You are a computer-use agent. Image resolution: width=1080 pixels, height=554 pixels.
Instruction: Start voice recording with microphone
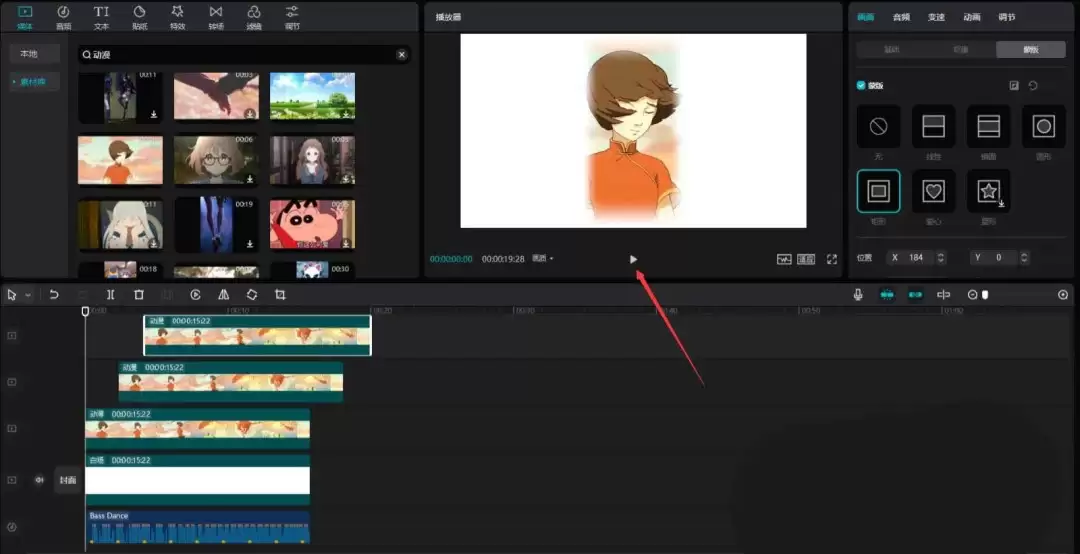coord(858,295)
